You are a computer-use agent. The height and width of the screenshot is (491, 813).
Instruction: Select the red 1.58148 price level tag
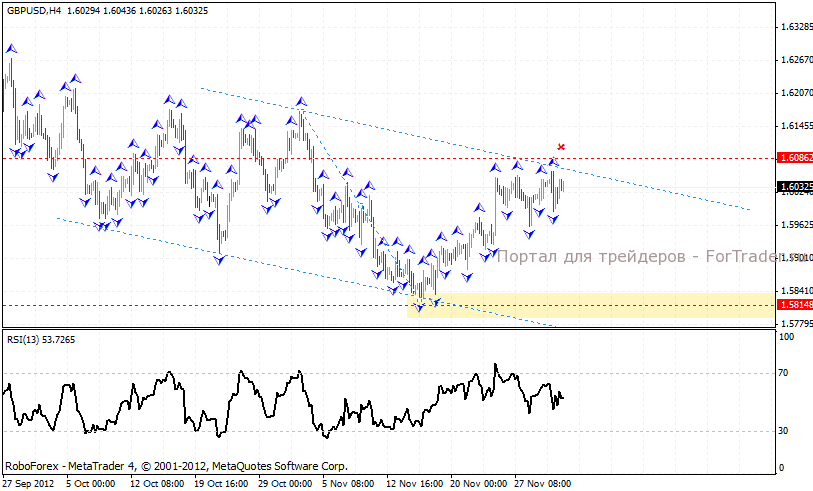[793, 305]
